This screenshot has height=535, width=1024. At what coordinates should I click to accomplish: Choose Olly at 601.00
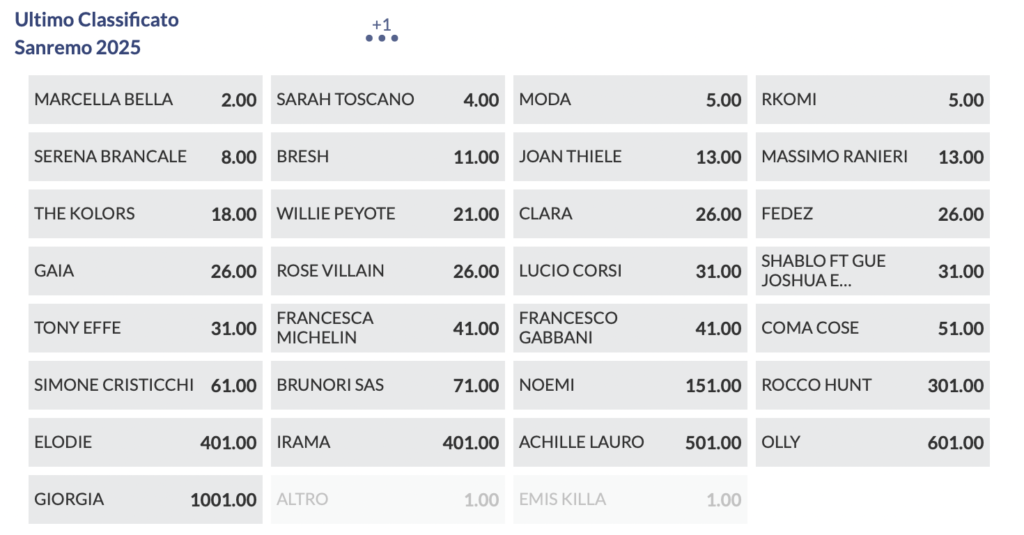(x=872, y=442)
